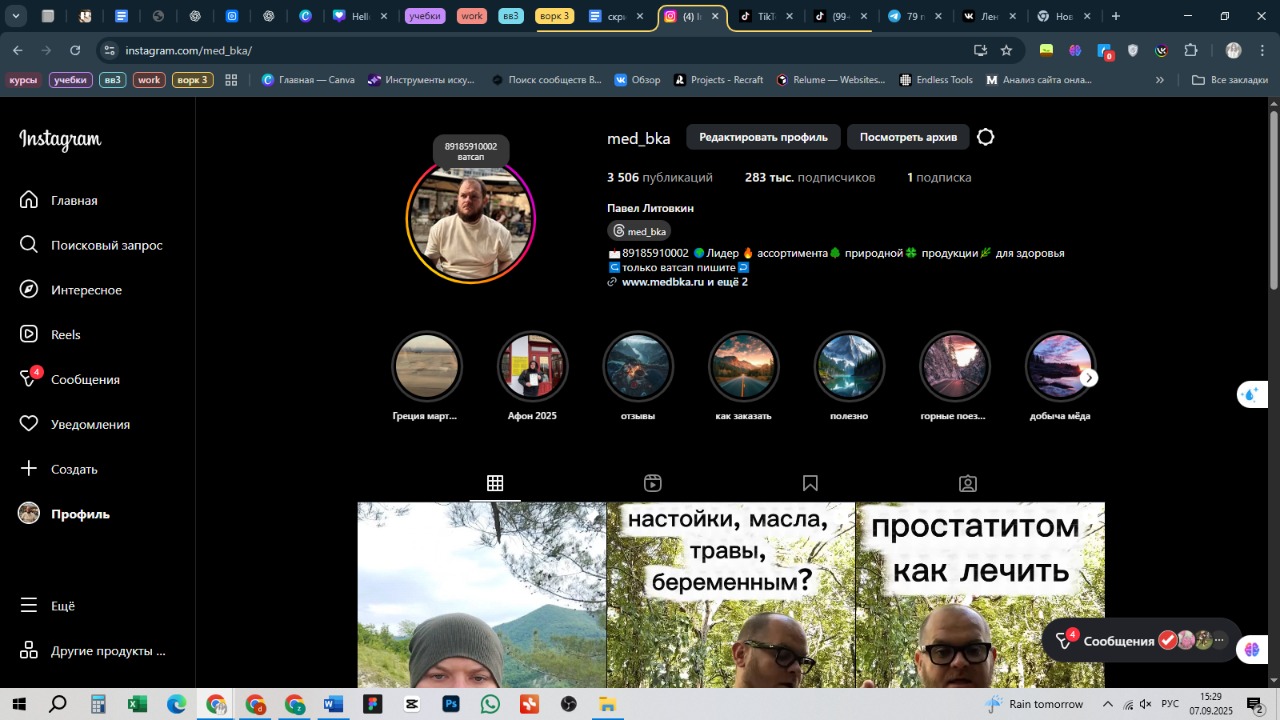The image size is (1280, 720).
Task: Switch to the tagged photos tab
Action: 968,483
